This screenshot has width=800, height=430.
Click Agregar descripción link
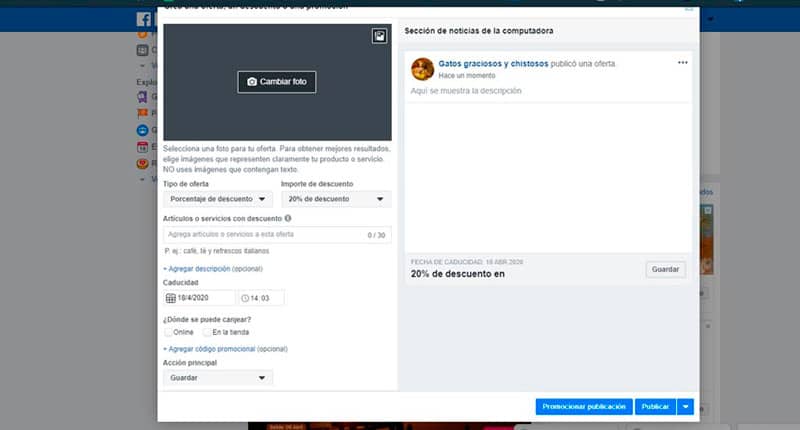199,269
